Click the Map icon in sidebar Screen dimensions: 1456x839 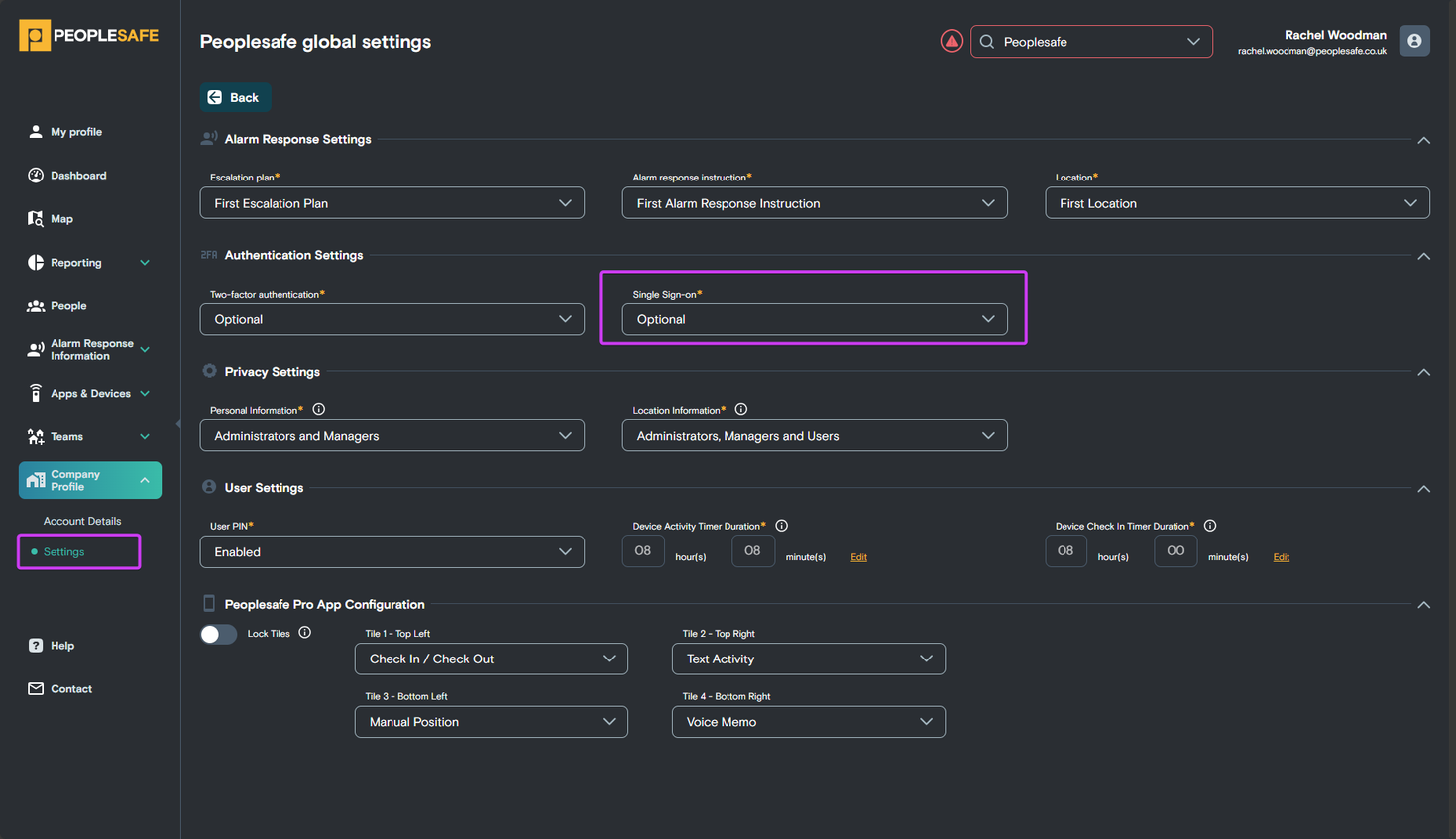pos(36,219)
